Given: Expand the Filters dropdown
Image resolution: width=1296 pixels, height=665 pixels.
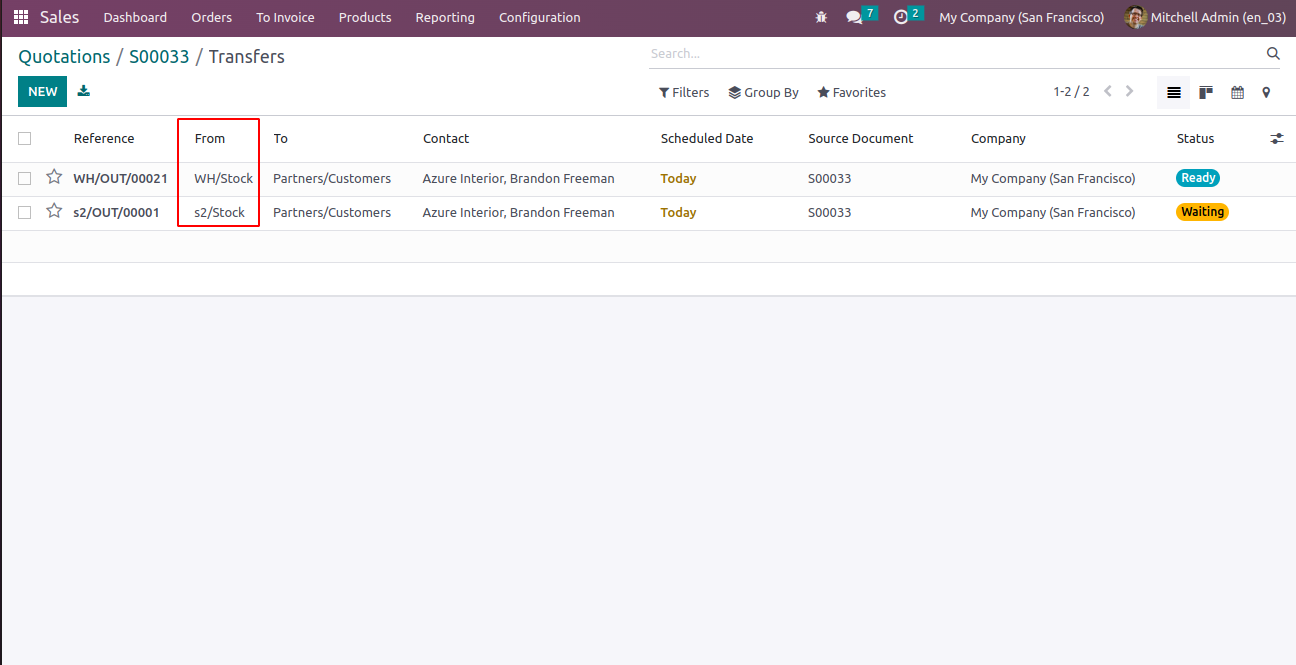Looking at the screenshot, I should pos(684,92).
